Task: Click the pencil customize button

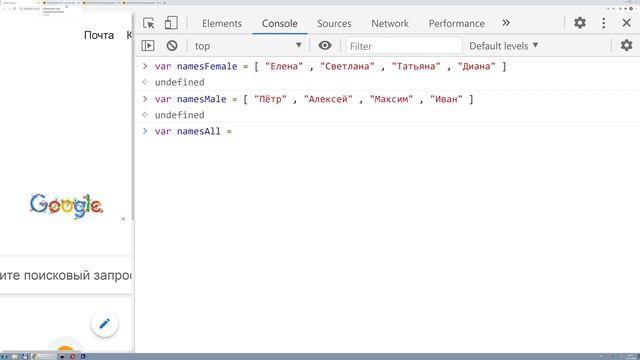Action: [x=104, y=324]
